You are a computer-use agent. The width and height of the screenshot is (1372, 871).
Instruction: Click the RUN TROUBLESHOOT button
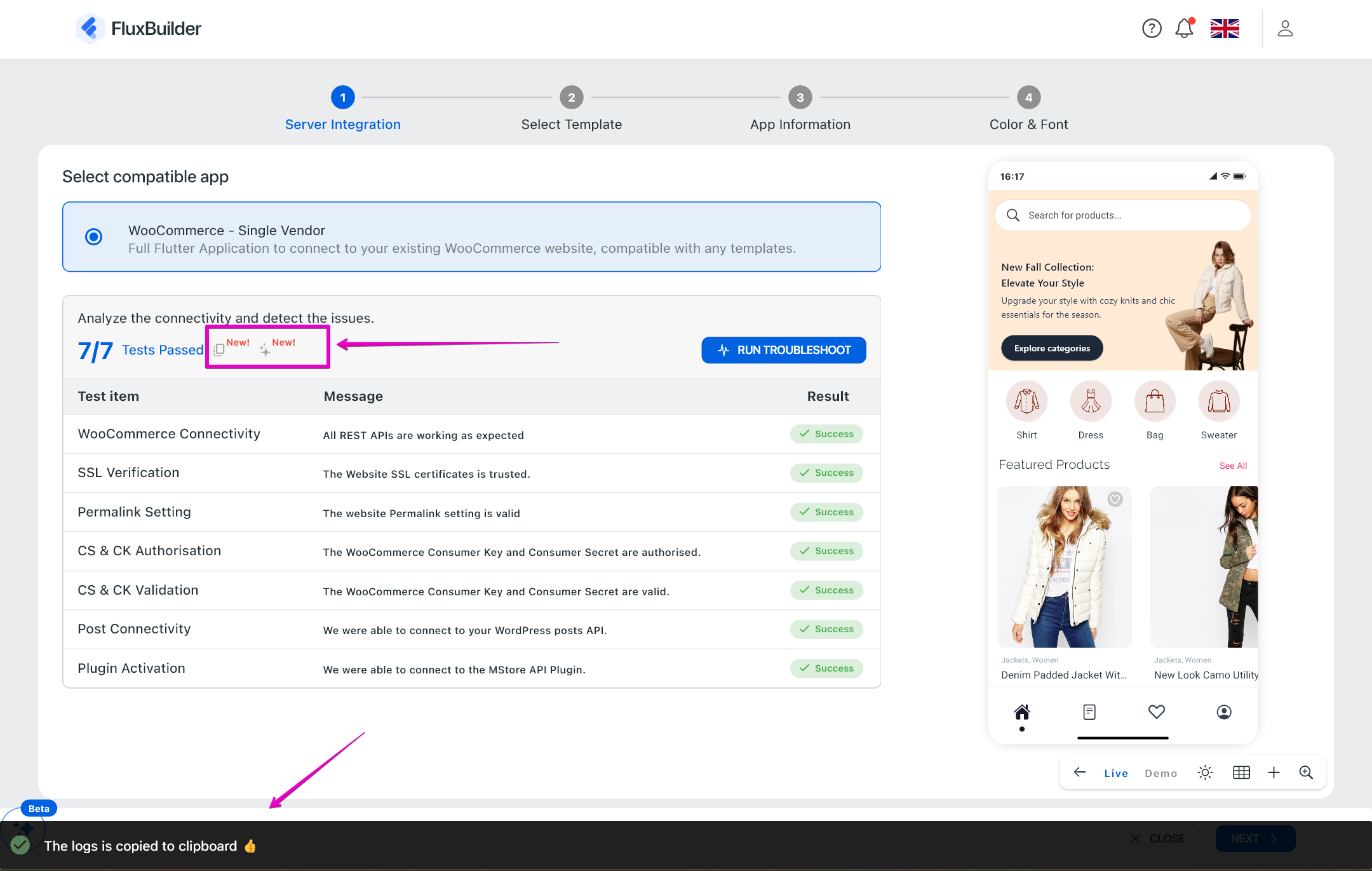(783, 350)
